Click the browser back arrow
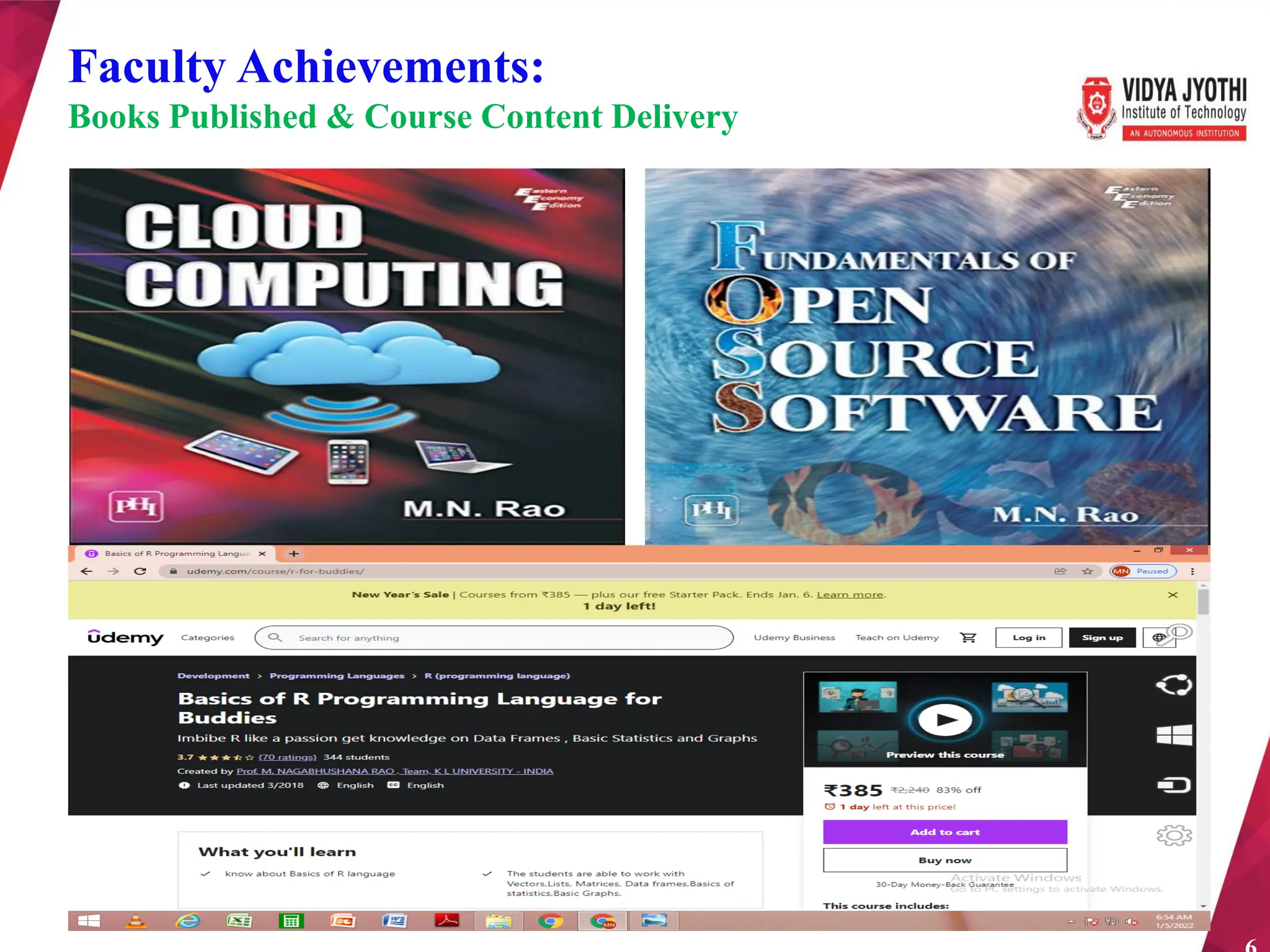 click(x=87, y=571)
